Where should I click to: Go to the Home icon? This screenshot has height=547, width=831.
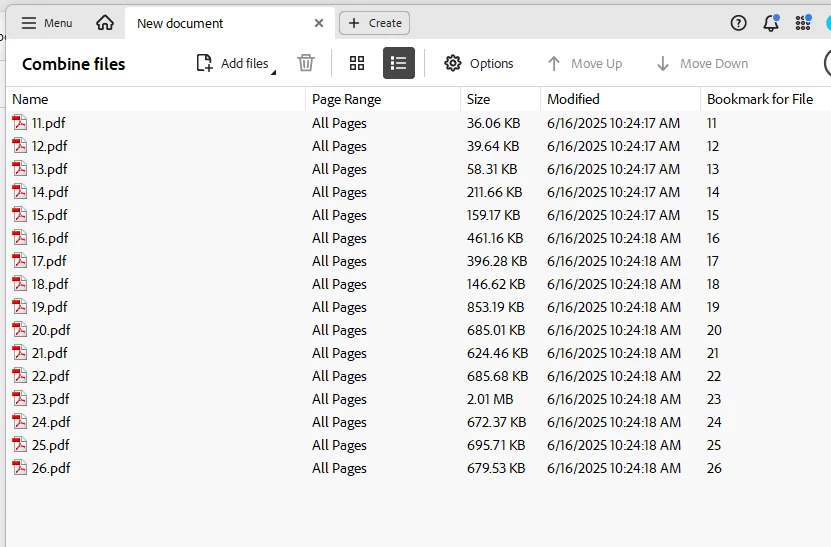point(105,23)
